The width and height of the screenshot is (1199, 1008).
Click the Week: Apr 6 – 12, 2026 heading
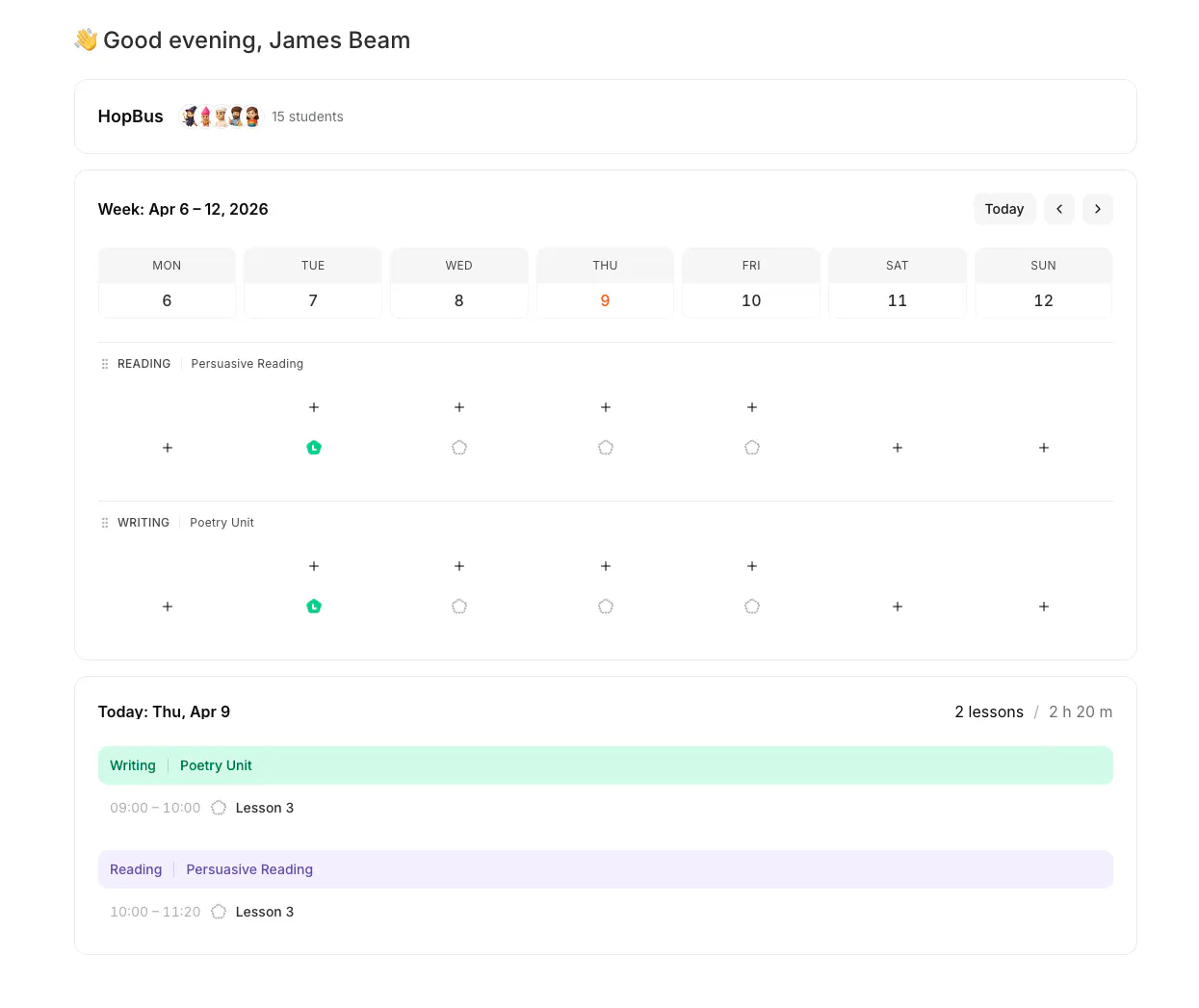[183, 209]
